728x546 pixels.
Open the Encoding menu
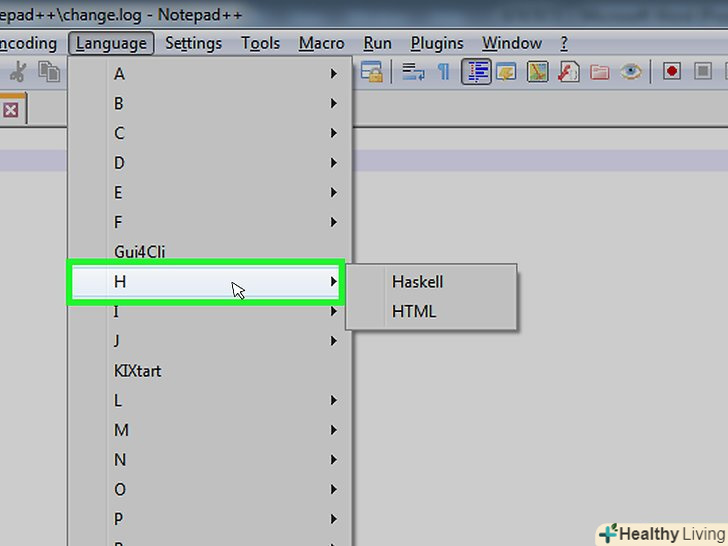[28, 43]
